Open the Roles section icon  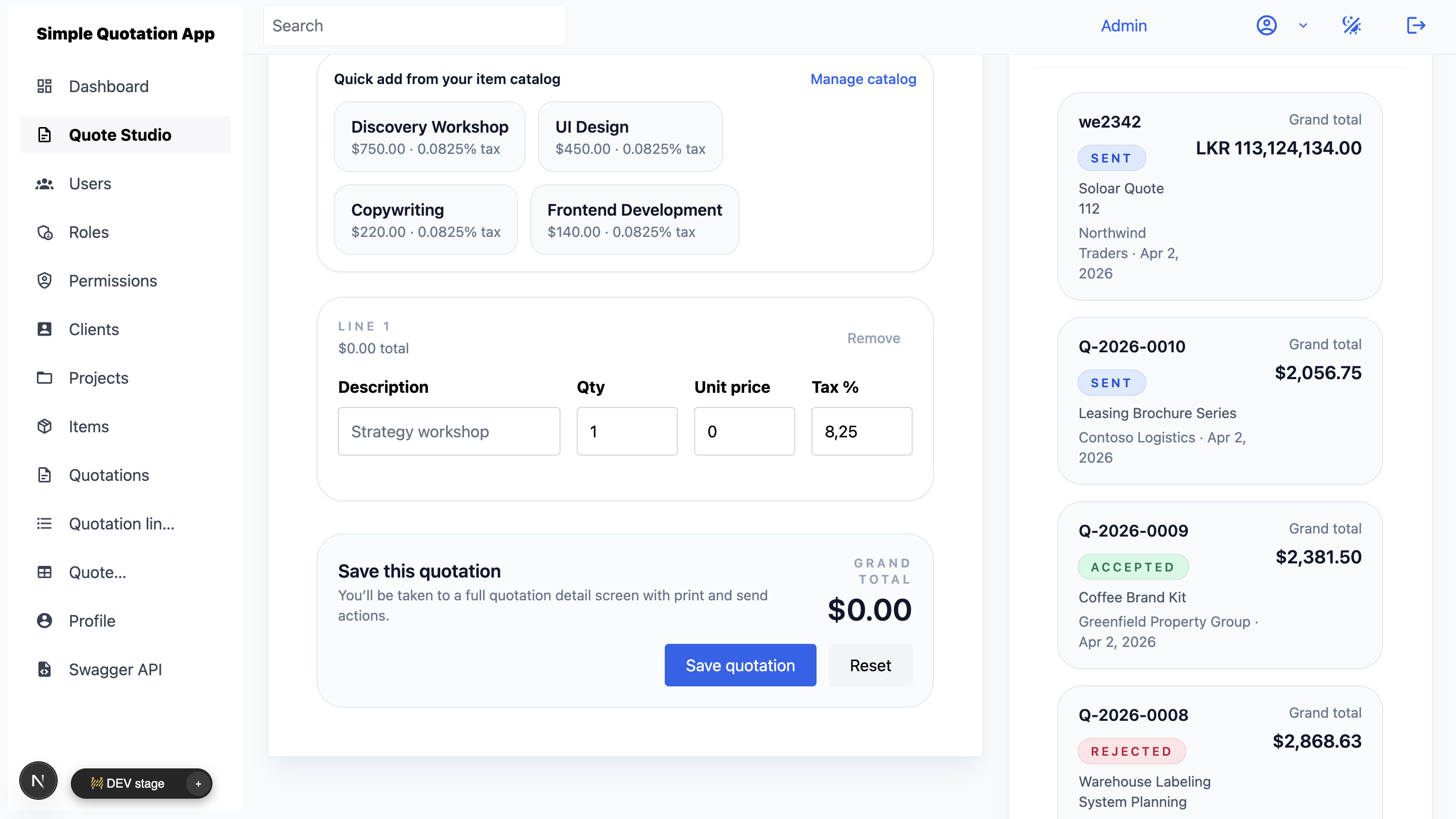(45, 232)
